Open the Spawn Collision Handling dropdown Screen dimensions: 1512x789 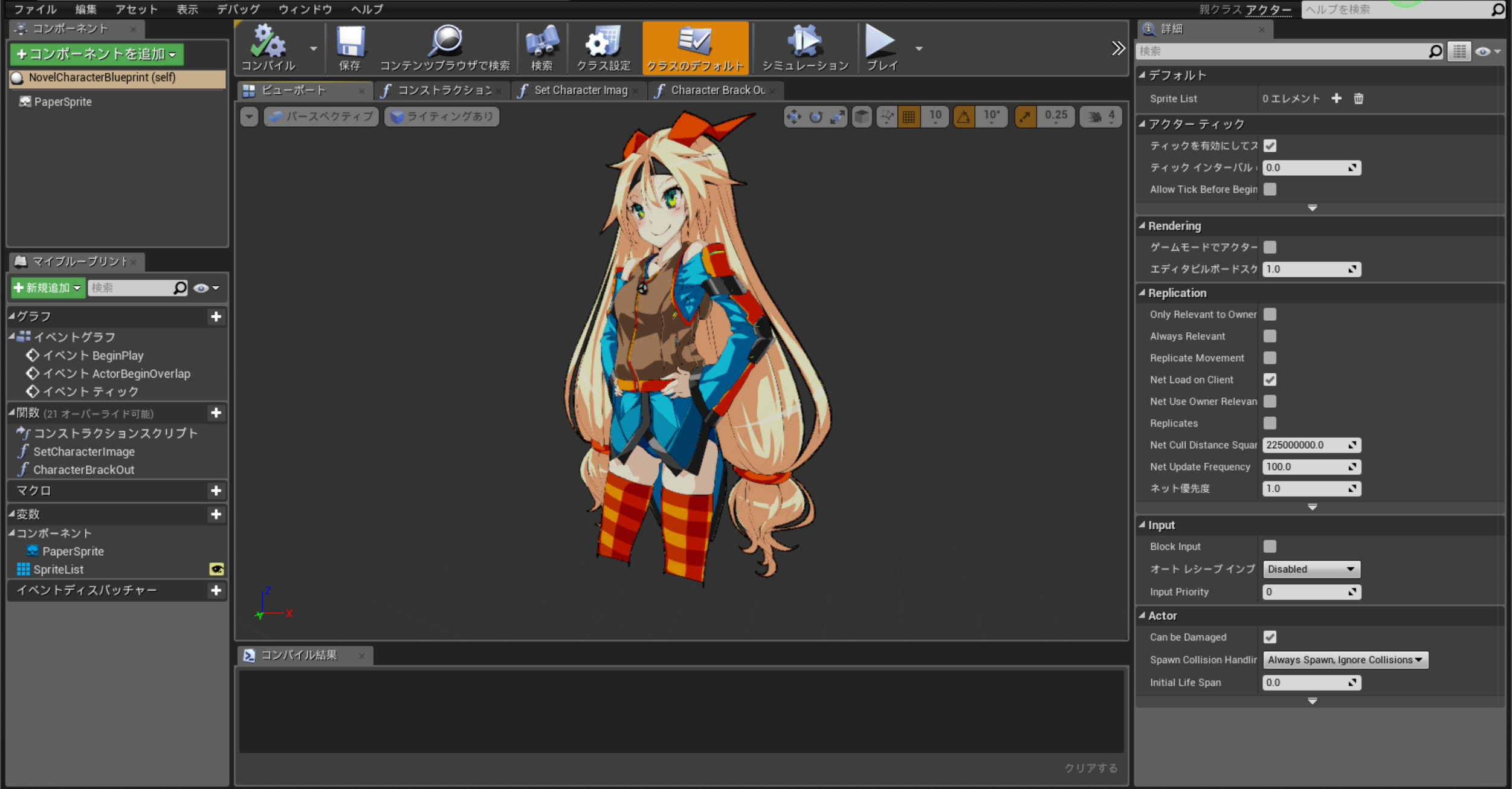[x=1345, y=660]
